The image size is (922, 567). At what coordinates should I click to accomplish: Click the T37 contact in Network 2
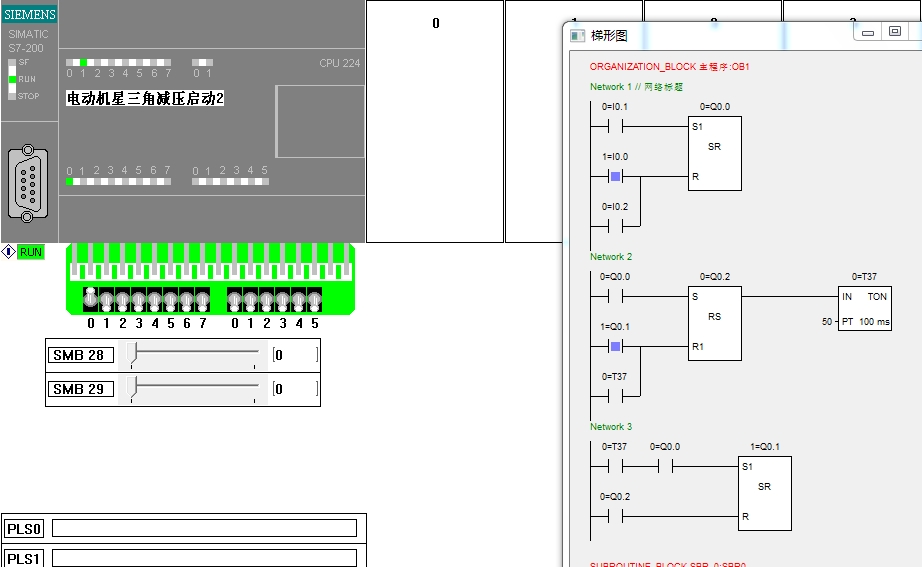(x=615, y=396)
